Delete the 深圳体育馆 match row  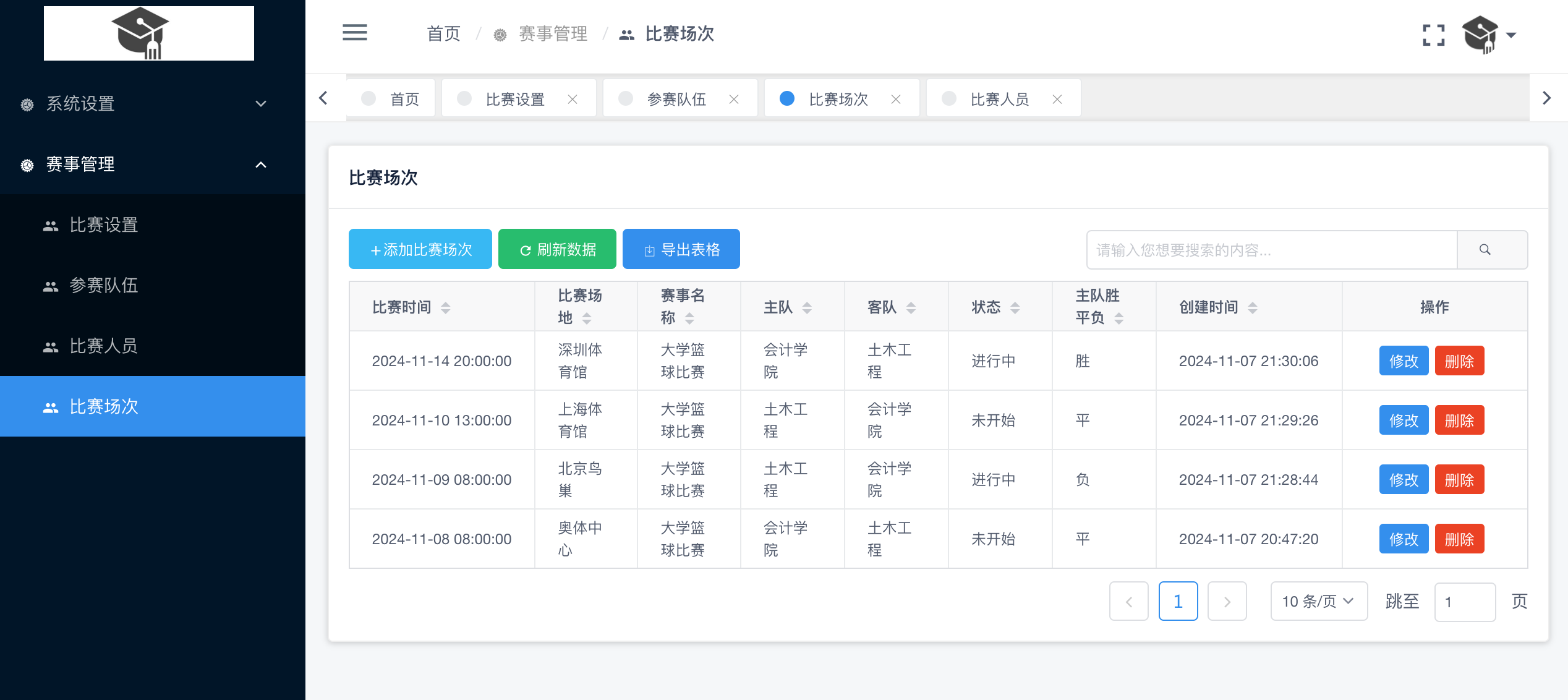pyautogui.click(x=1459, y=361)
